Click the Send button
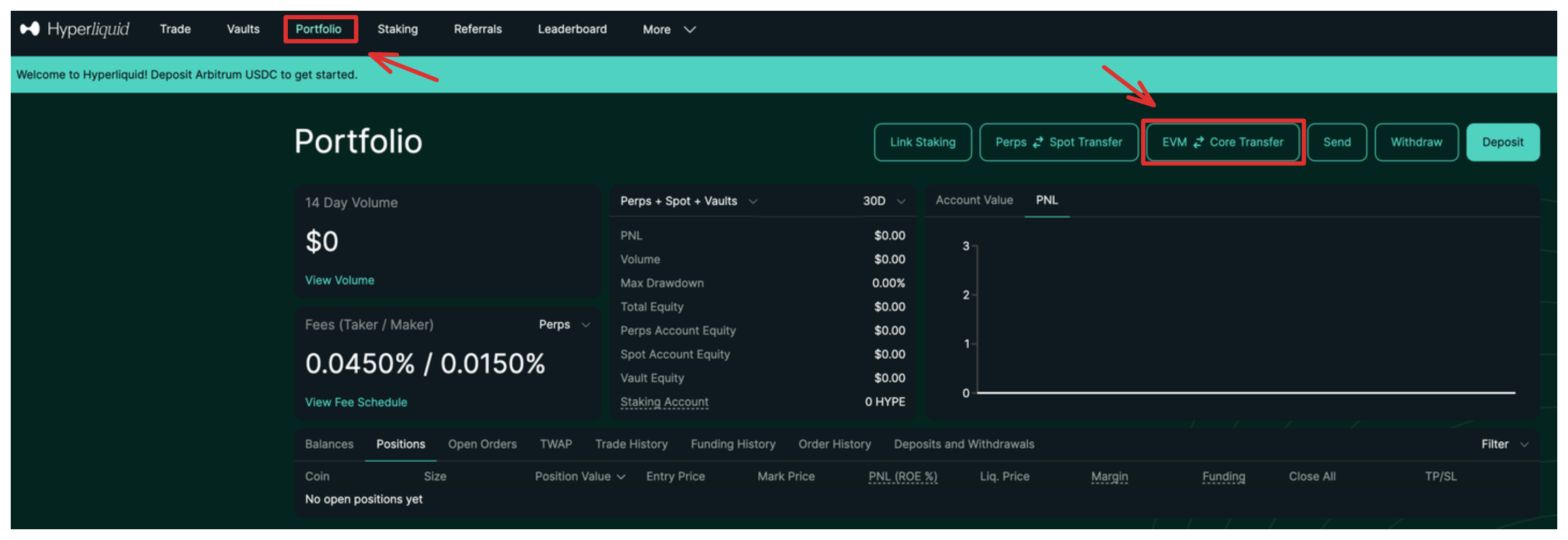 click(x=1336, y=142)
